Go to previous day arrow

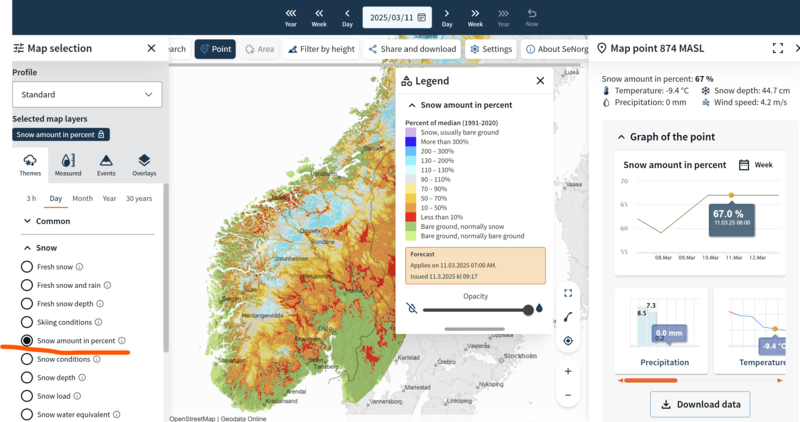[x=347, y=17]
